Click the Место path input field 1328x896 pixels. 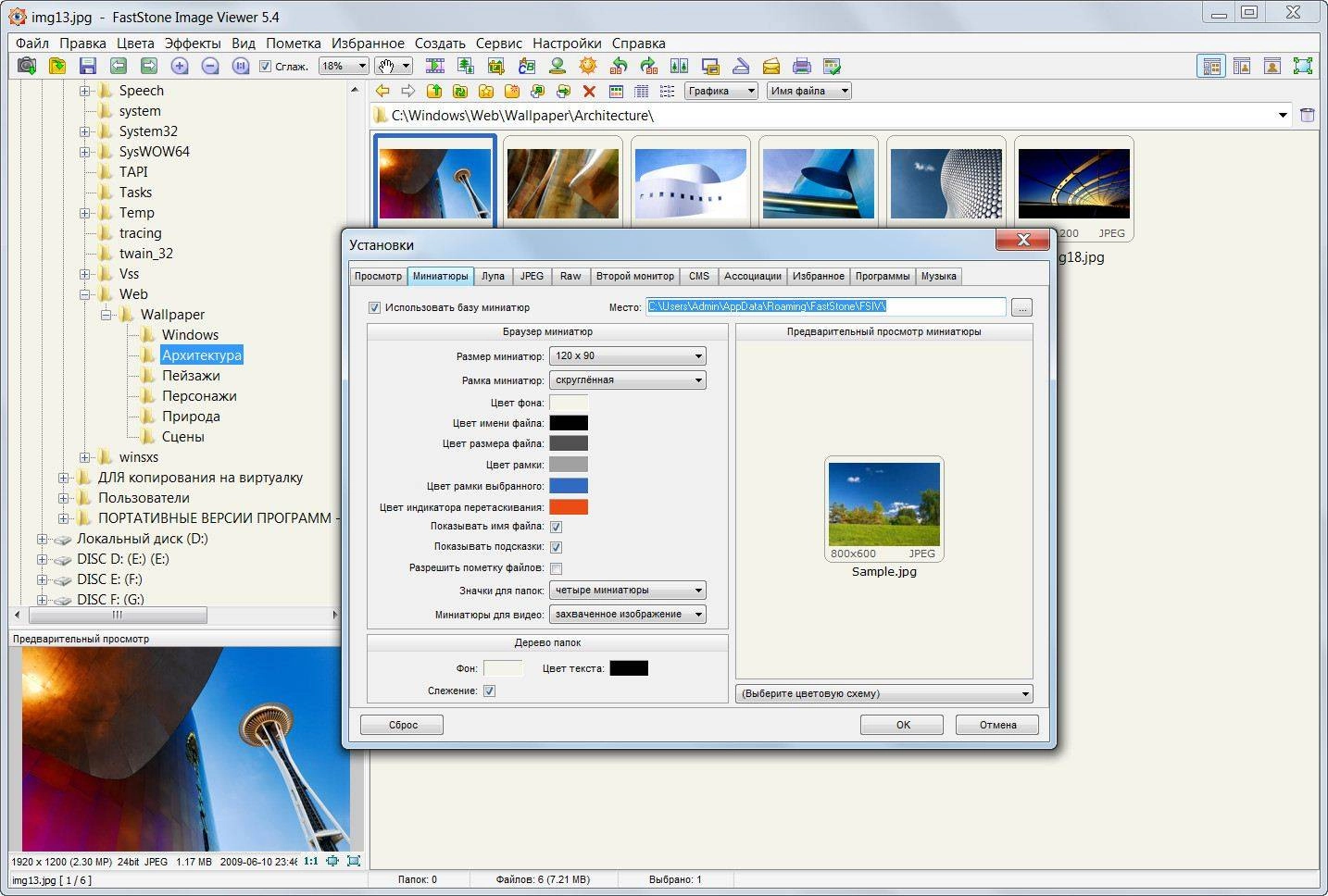[x=826, y=307]
